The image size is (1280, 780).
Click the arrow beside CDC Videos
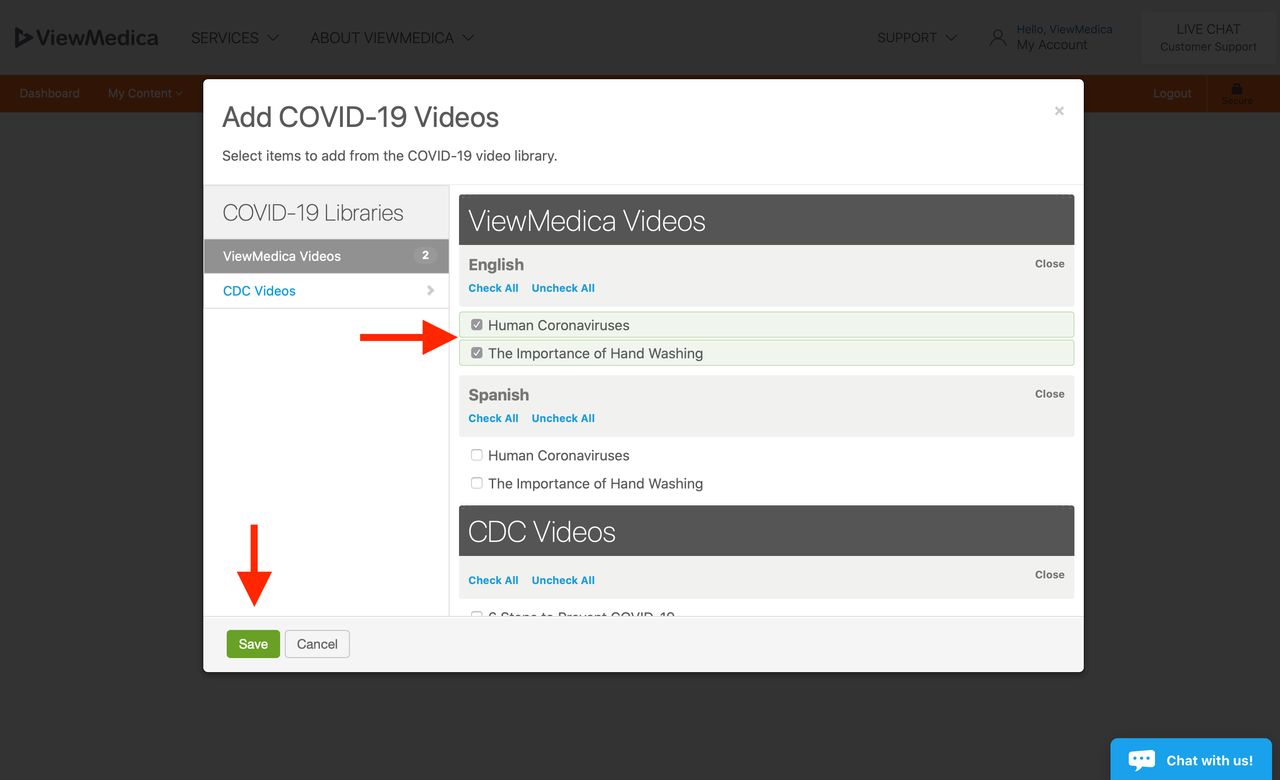430,291
